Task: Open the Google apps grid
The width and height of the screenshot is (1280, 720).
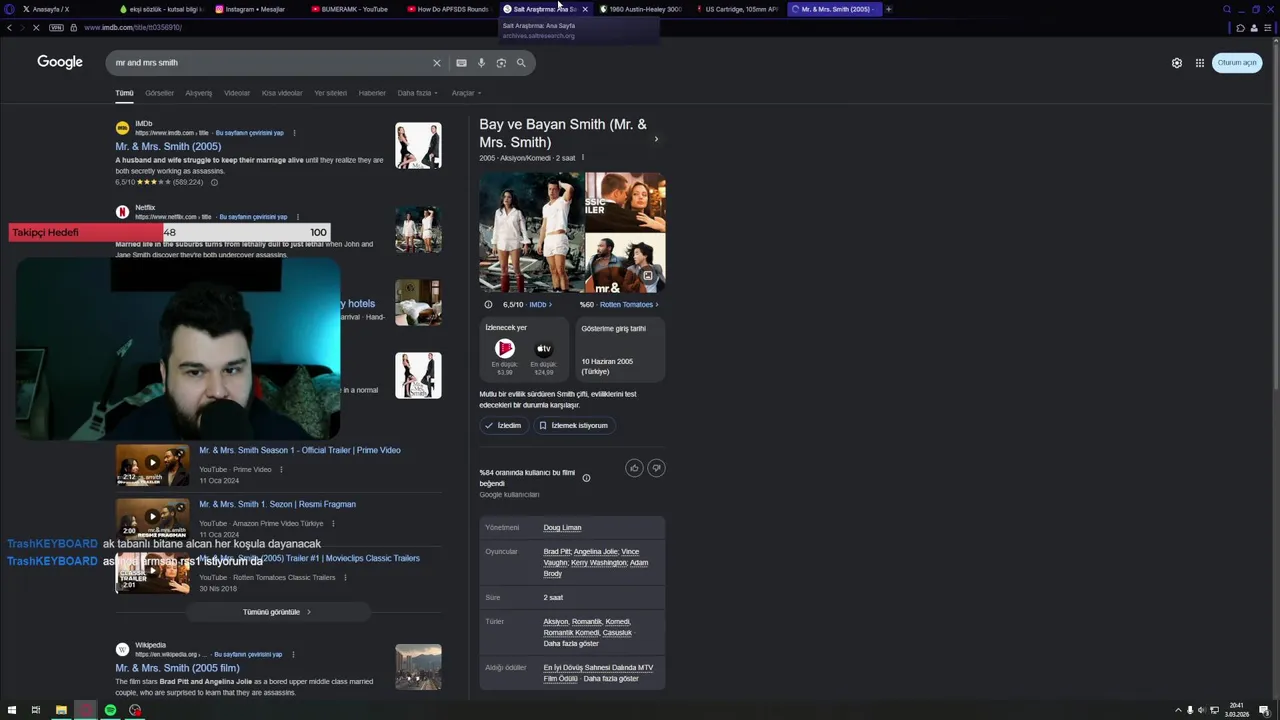Action: 1200,63
